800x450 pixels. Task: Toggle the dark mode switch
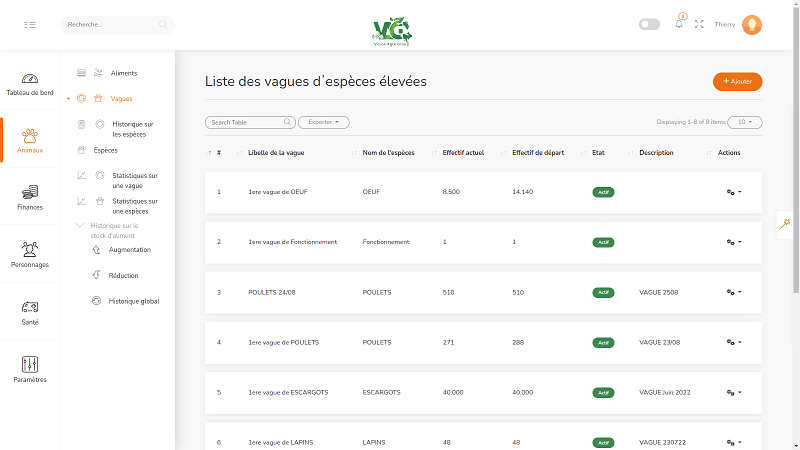tap(649, 24)
